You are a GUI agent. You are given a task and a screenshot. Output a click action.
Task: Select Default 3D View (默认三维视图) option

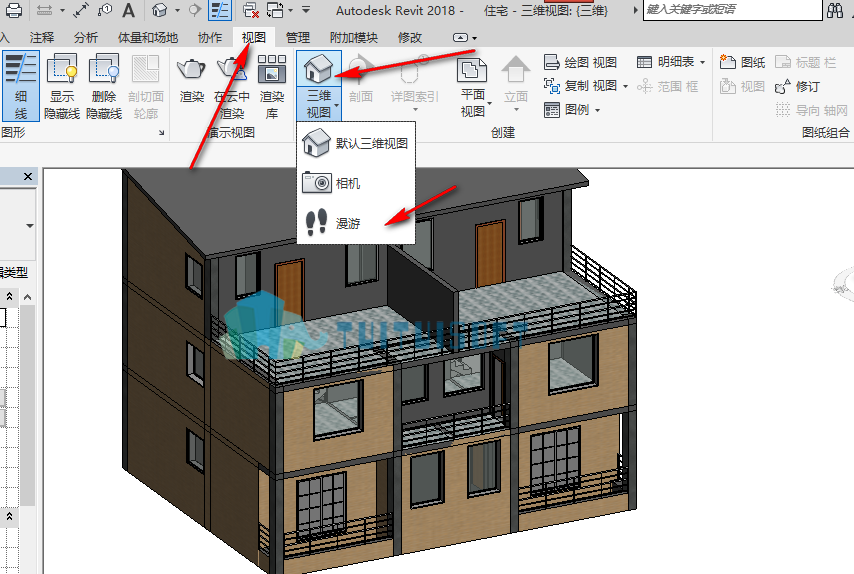pos(356,143)
